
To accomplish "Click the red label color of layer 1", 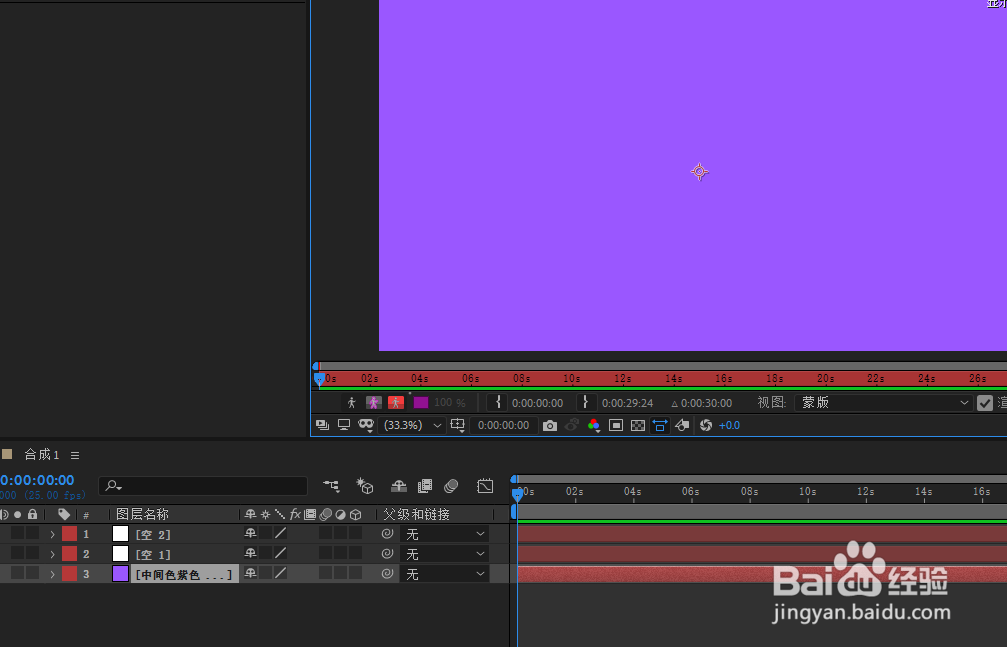I will (x=69, y=534).
